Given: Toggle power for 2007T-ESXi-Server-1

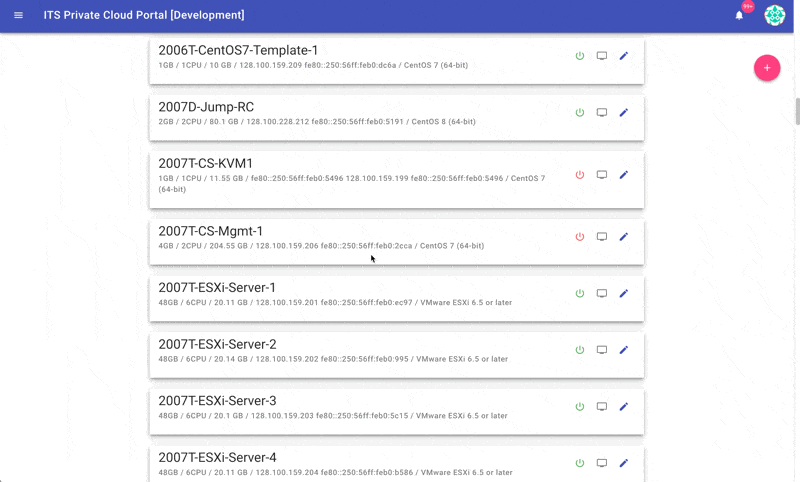Looking at the screenshot, I should [580, 293].
